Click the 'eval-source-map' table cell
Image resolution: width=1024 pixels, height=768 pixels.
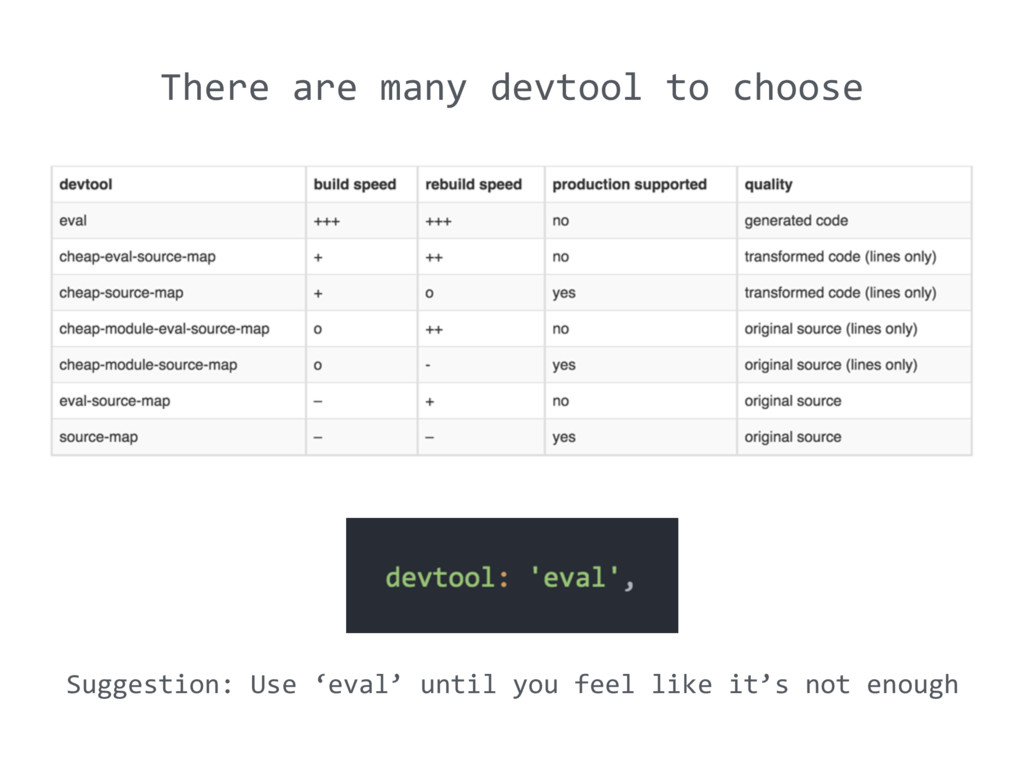115,401
